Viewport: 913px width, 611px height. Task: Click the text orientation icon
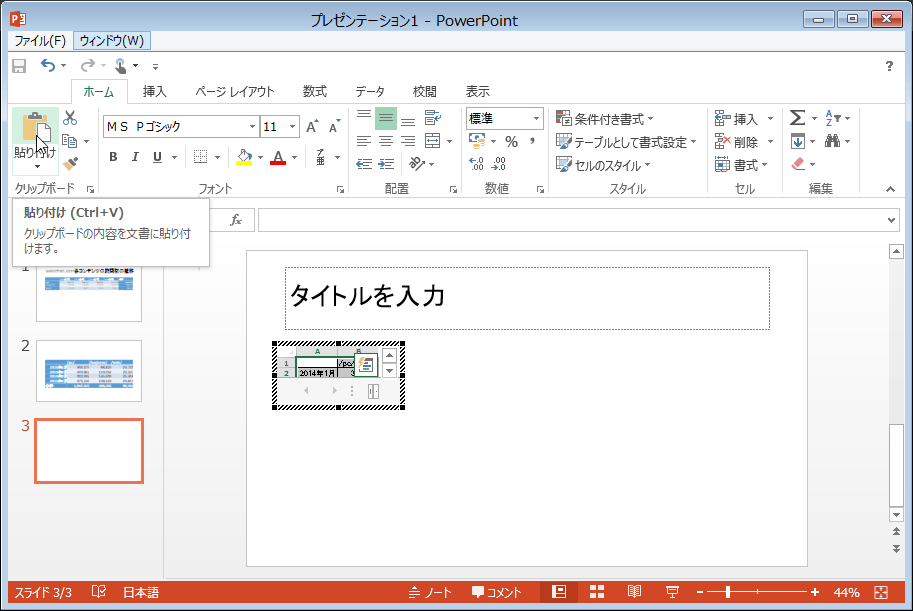point(417,164)
